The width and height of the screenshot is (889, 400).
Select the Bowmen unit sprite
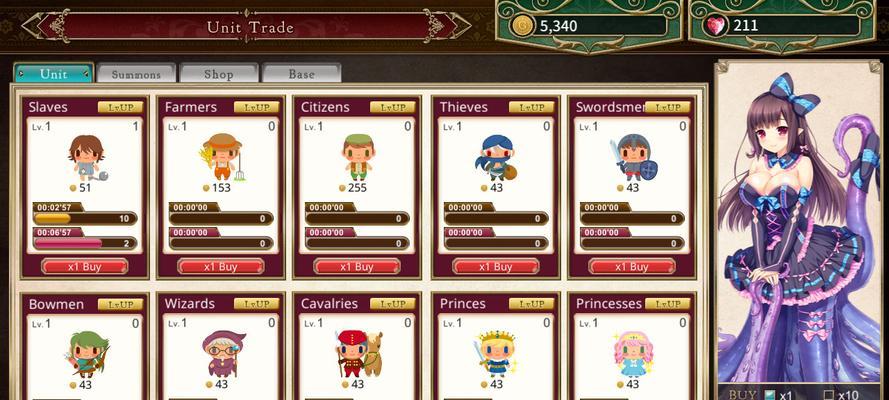[88, 354]
